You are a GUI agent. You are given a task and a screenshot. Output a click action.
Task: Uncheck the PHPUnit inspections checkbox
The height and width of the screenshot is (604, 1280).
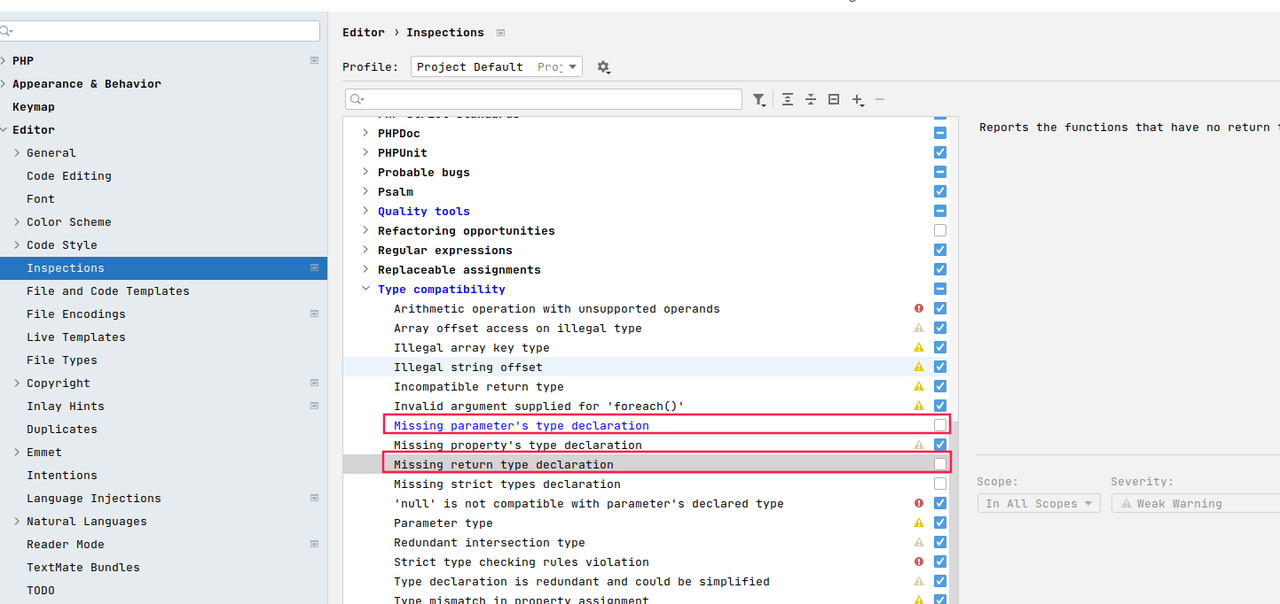pos(940,153)
